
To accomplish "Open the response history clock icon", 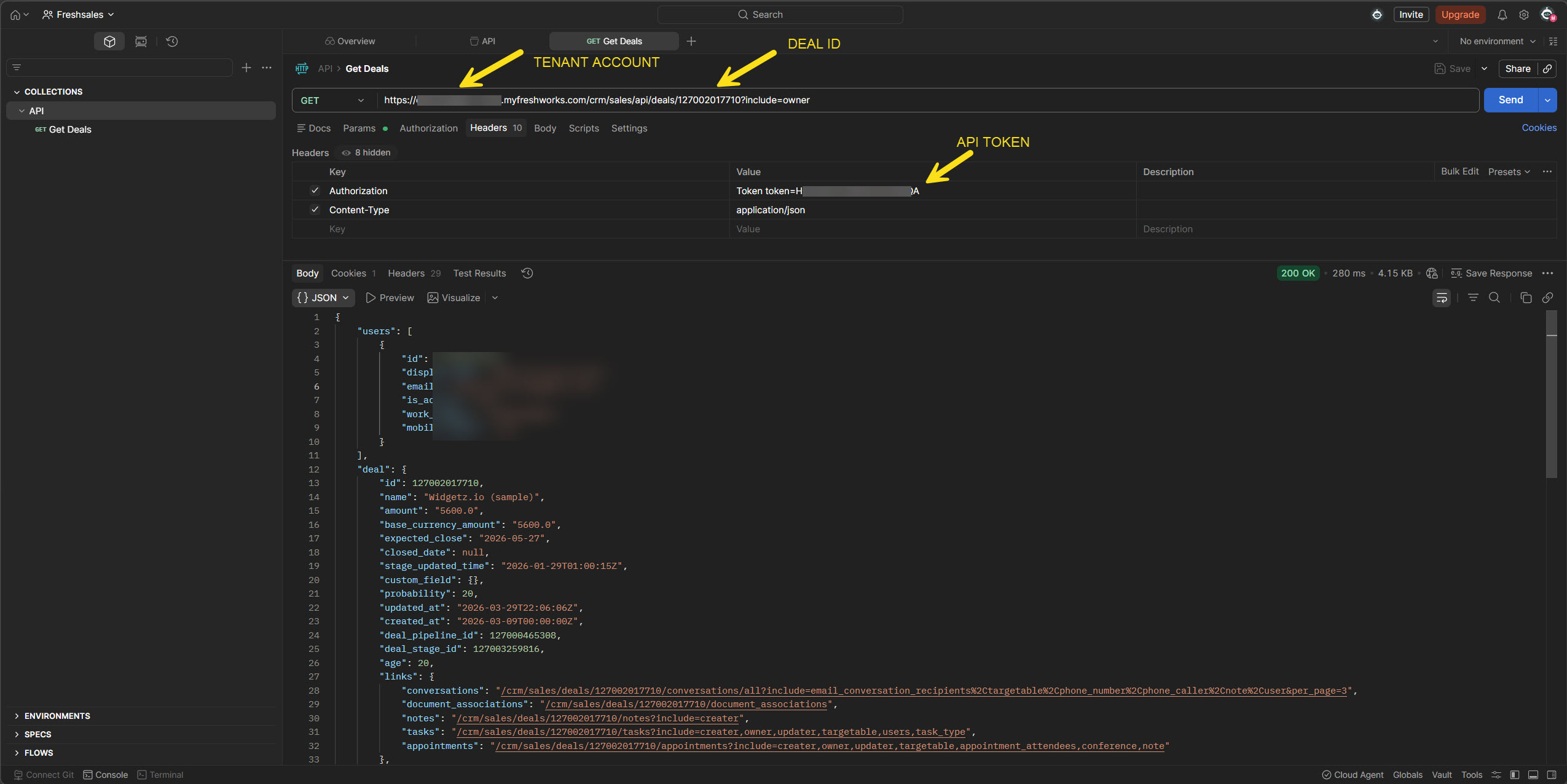I will tap(527, 273).
